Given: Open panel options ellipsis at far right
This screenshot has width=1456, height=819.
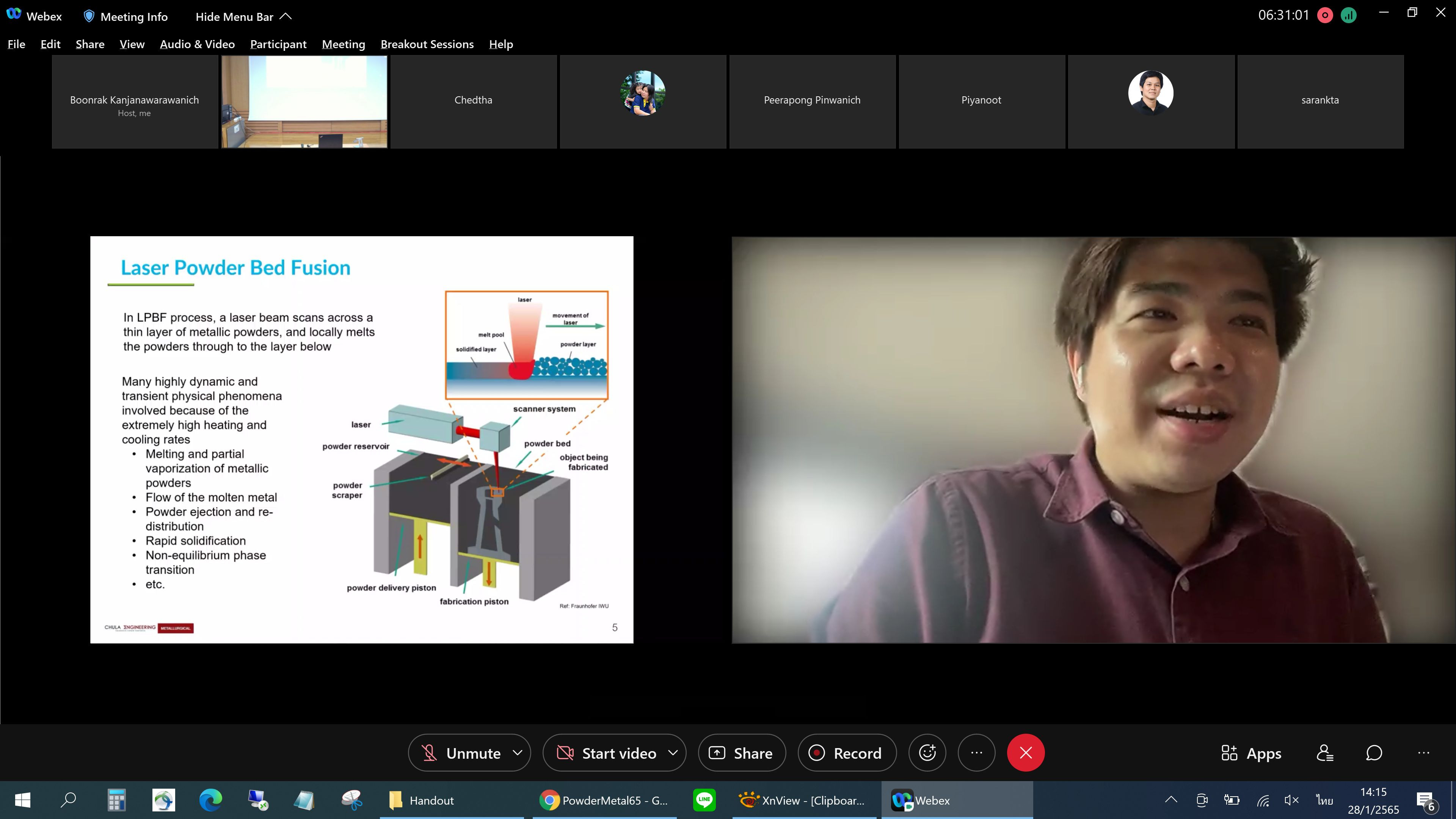Looking at the screenshot, I should pos(1424,753).
